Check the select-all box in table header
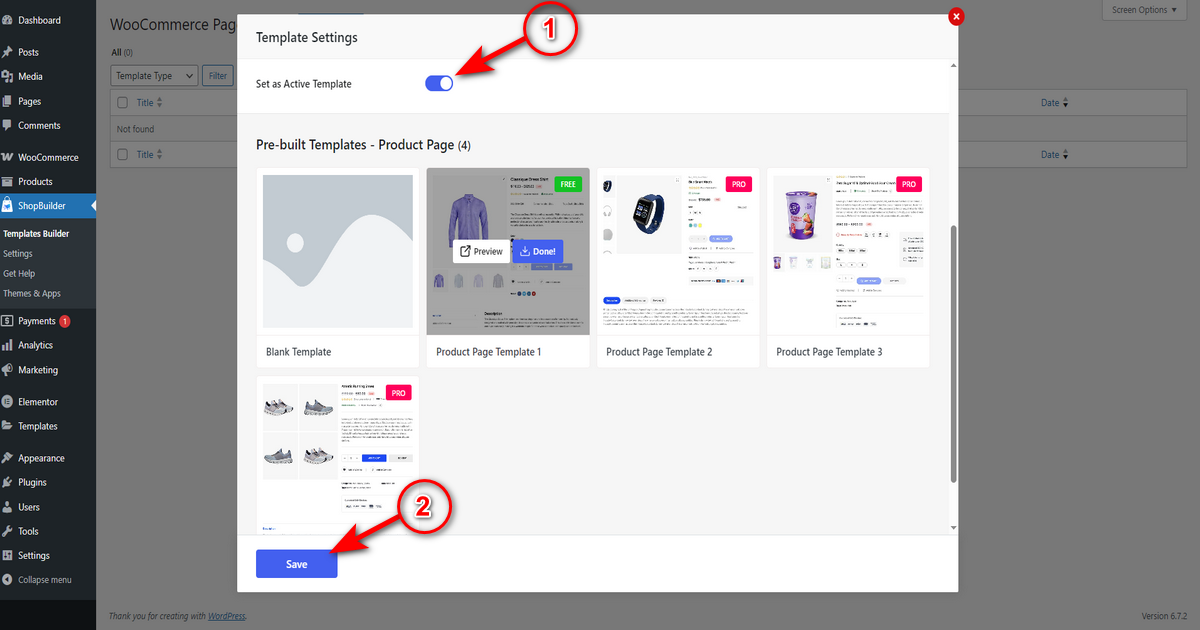1200x630 pixels. click(x=123, y=103)
